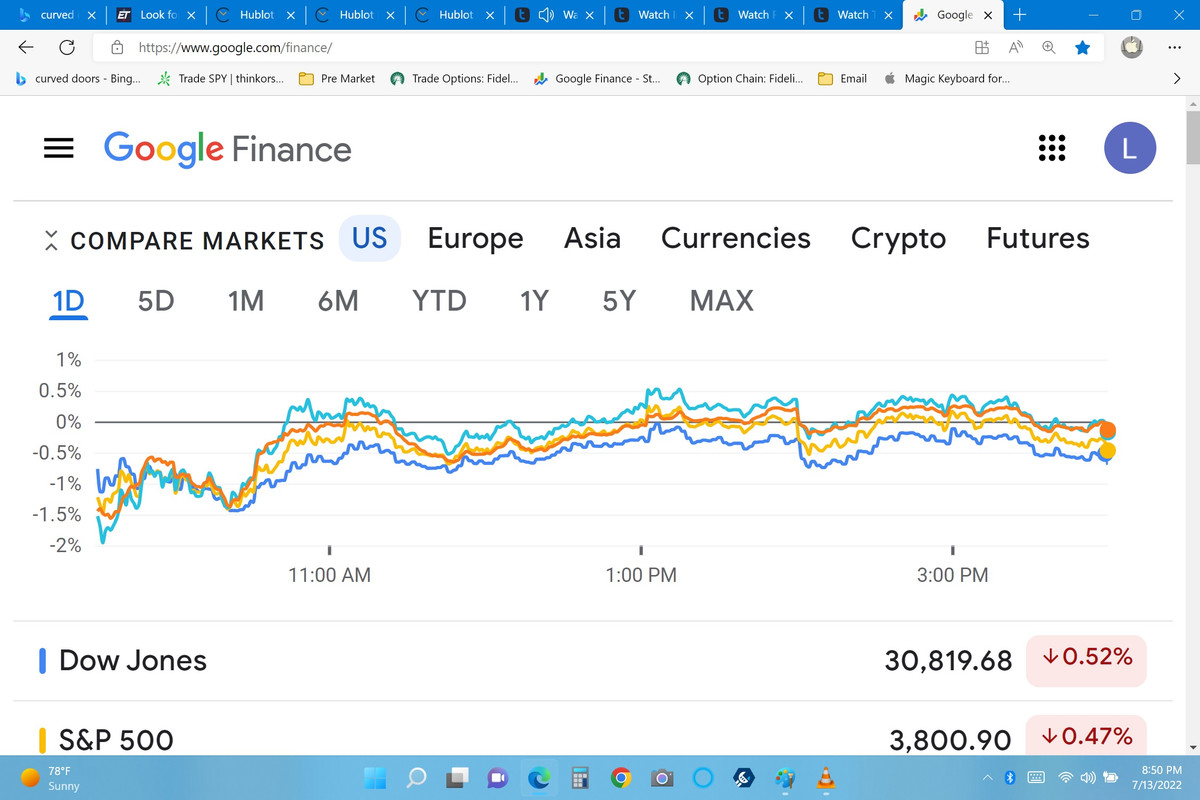Open the Google apps grid

click(1051, 148)
